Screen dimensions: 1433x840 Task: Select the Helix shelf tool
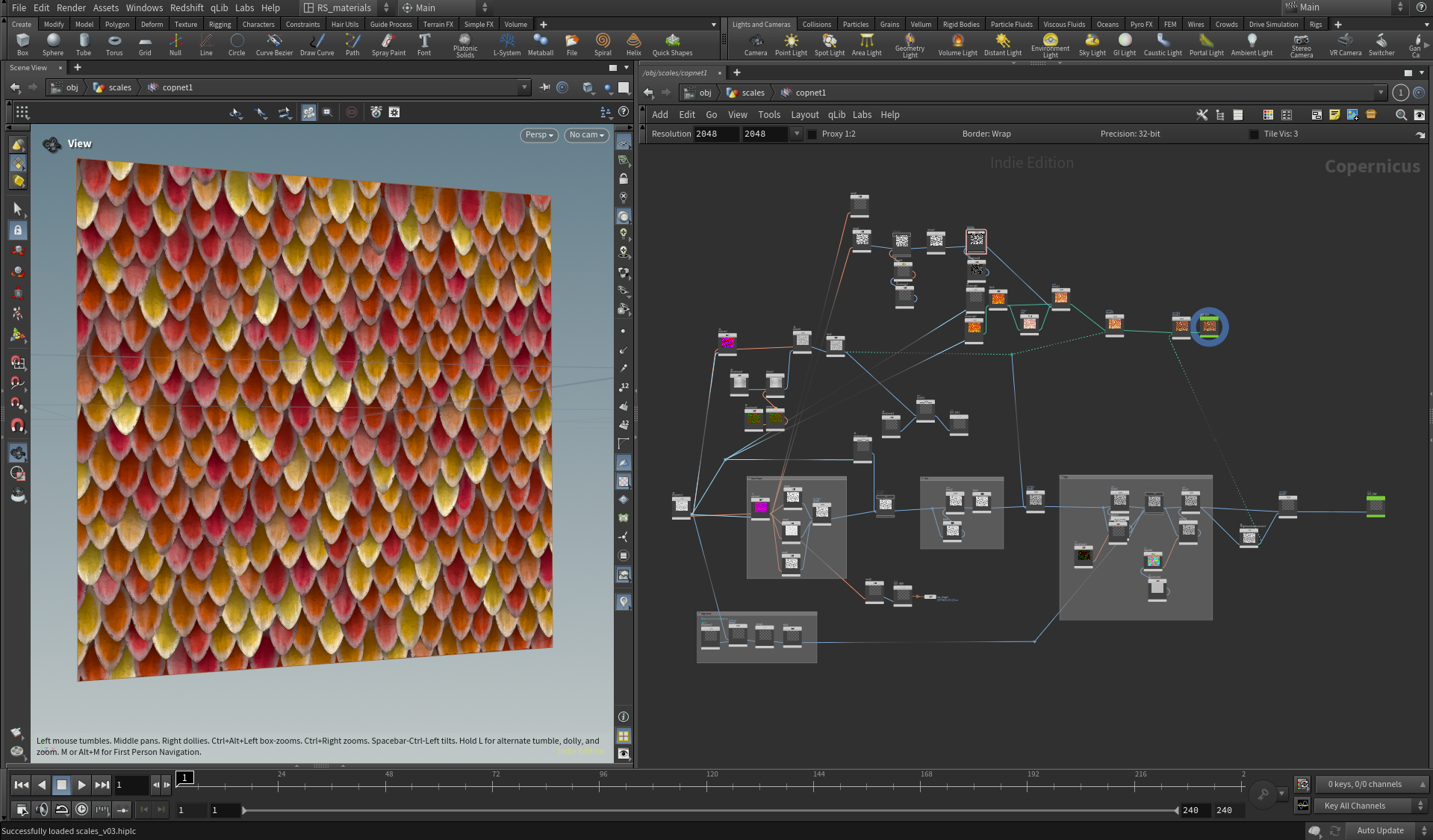coord(634,44)
